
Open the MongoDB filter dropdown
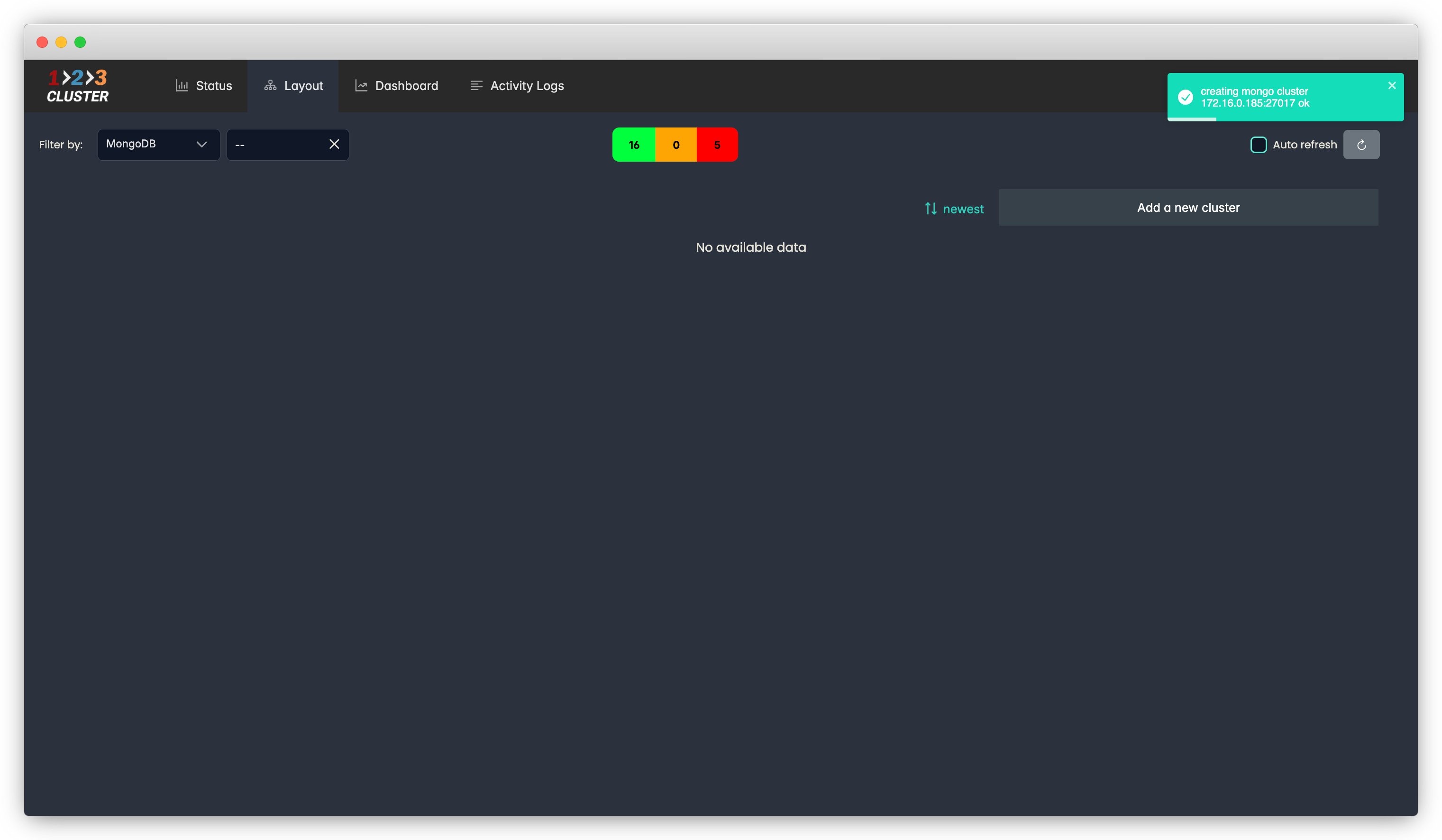click(x=149, y=144)
